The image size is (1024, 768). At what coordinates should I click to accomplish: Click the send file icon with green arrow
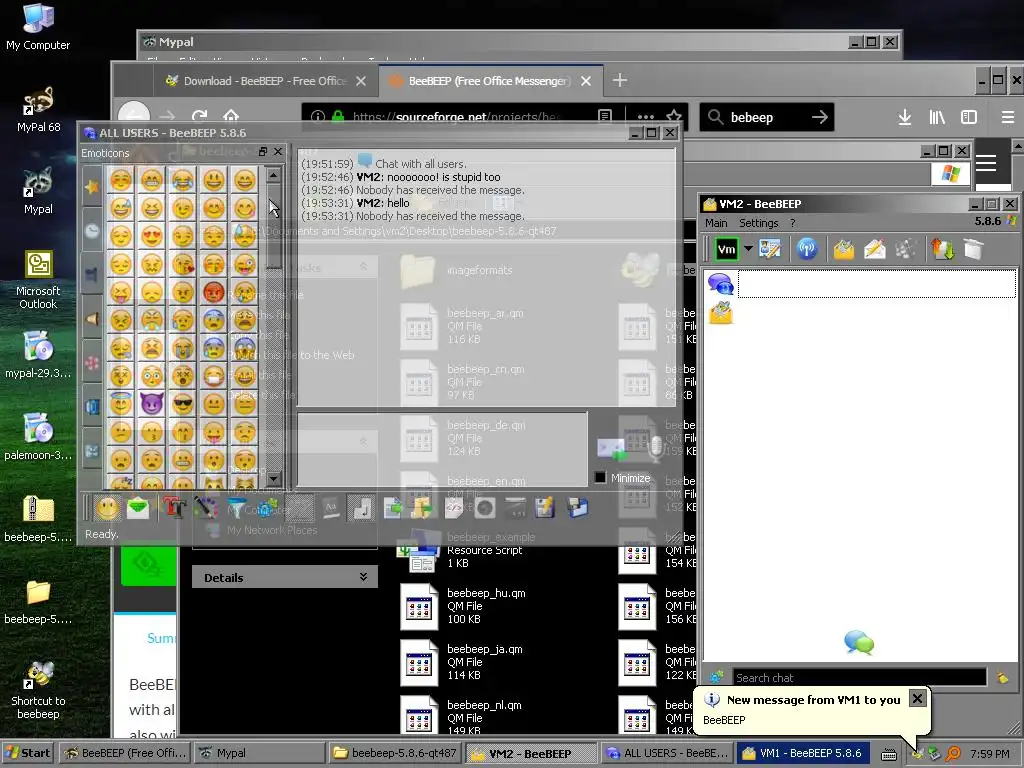point(392,507)
